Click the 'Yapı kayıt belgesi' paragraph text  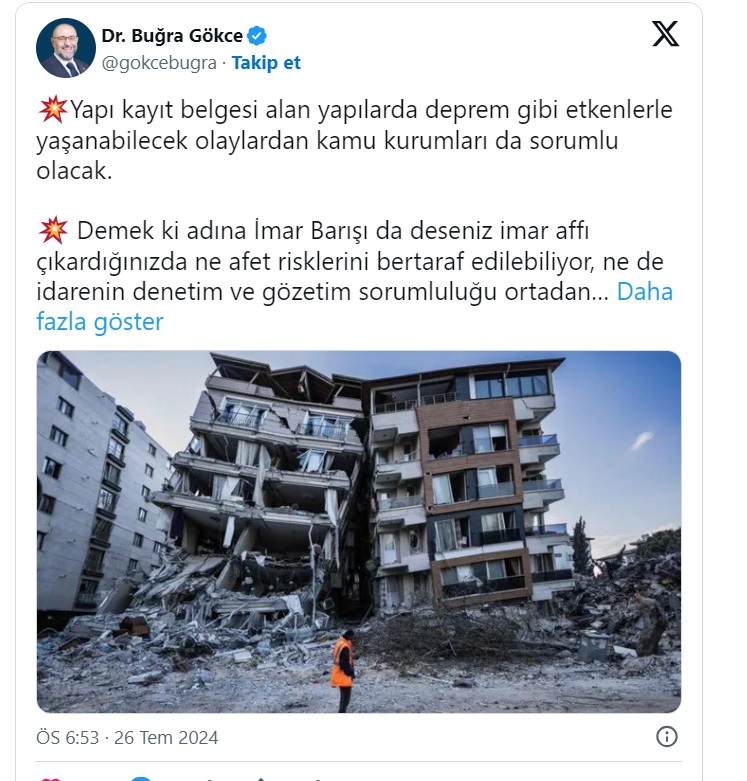[x=355, y=140]
